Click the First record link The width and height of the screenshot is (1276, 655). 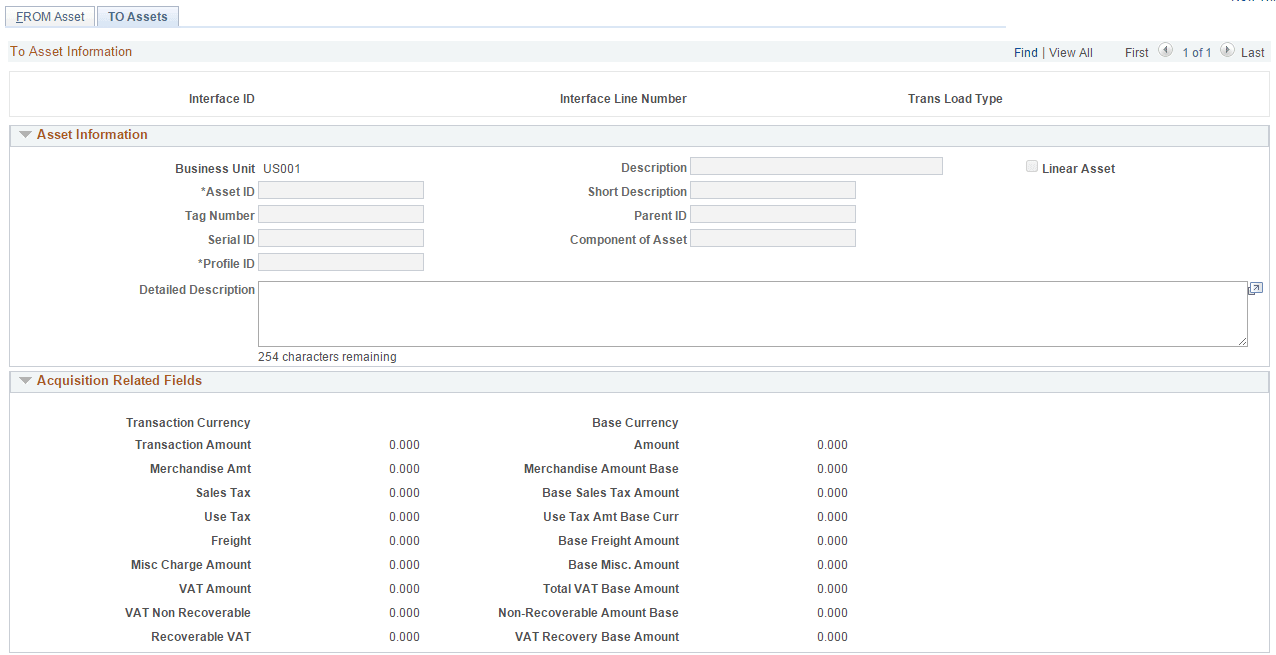[1136, 52]
